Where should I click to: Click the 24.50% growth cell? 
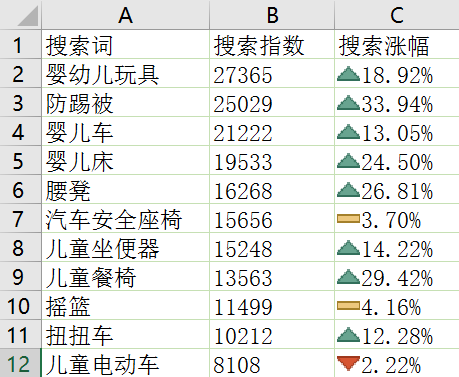(397, 160)
